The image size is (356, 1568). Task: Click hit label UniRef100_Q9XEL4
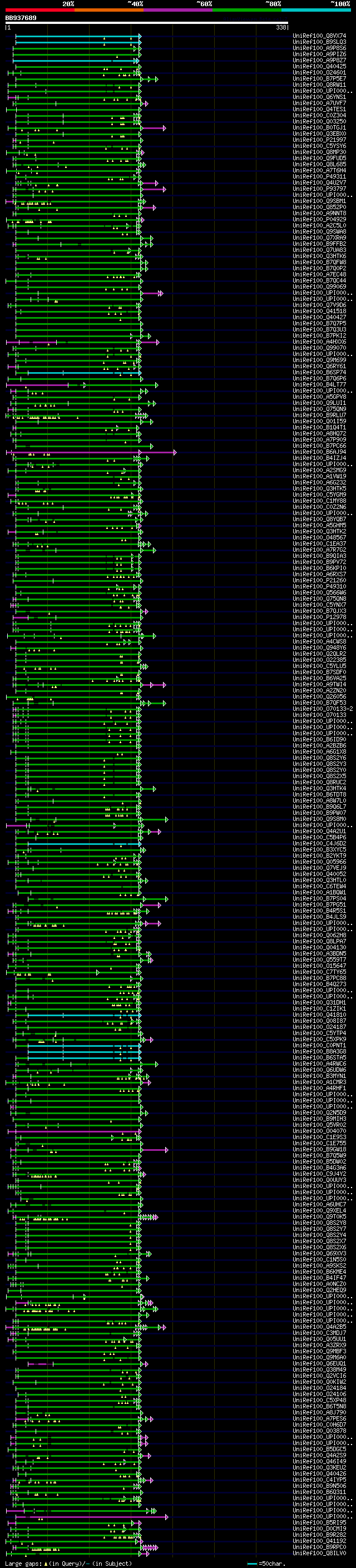(x=319, y=1211)
